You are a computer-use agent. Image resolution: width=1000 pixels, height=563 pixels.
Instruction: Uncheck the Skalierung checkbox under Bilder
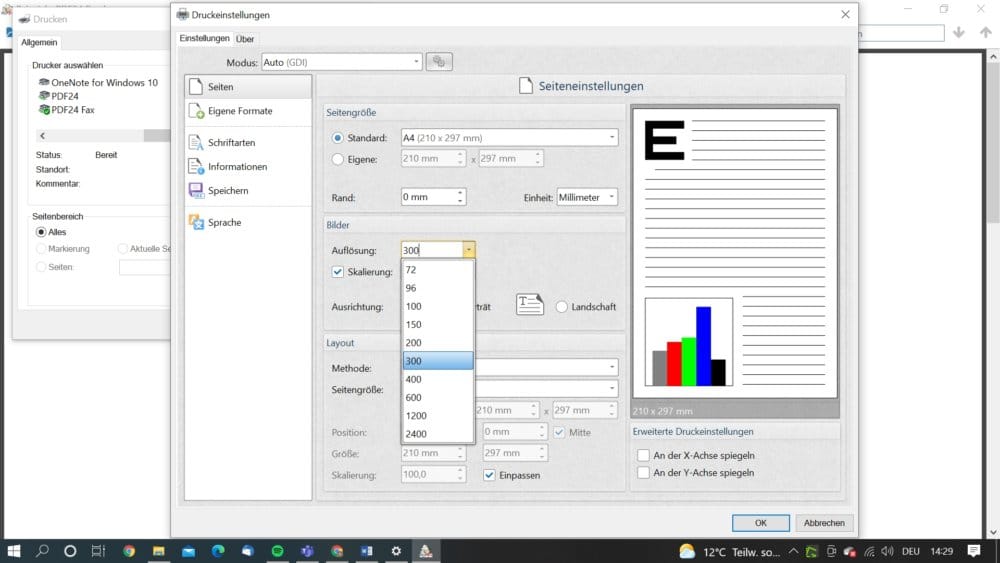pyautogui.click(x=337, y=272)
